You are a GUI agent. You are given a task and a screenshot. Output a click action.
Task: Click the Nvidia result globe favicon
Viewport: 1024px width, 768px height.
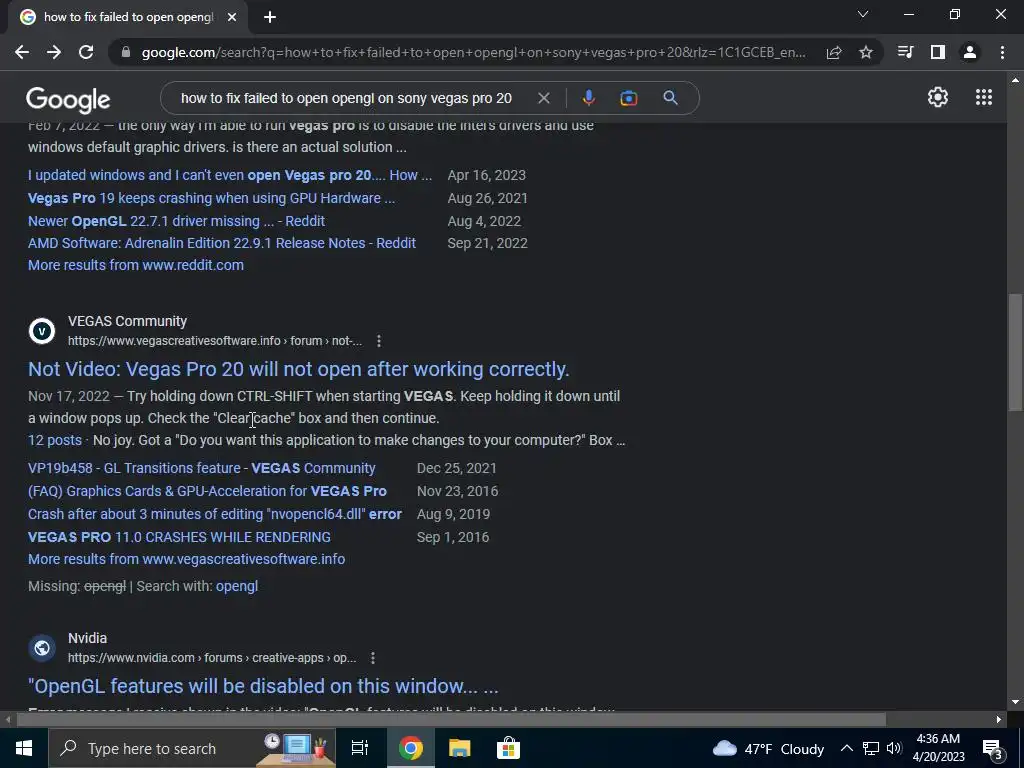pos(42,648)
